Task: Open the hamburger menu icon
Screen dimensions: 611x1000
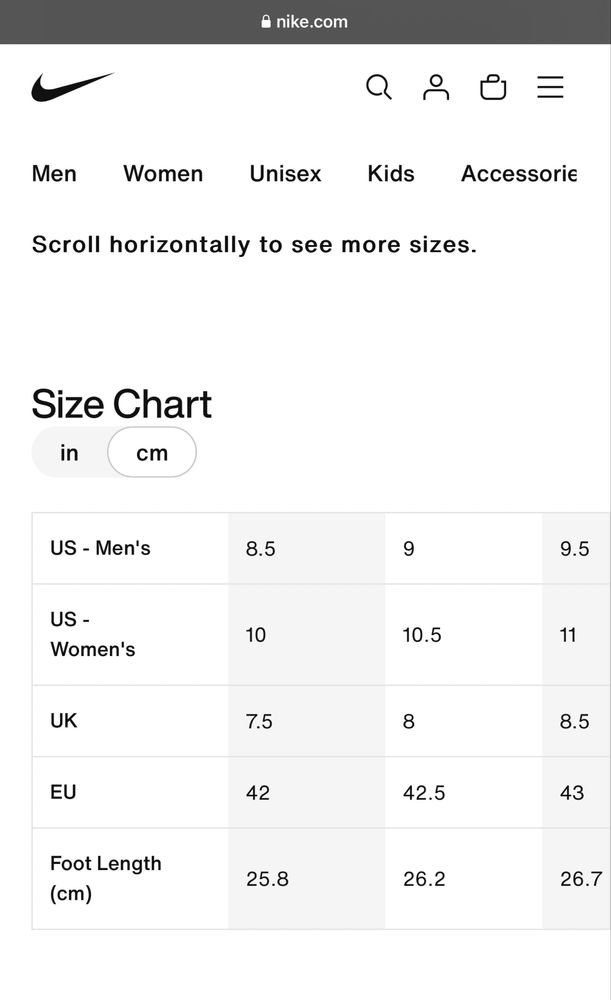Action: (x=550, y=87)
